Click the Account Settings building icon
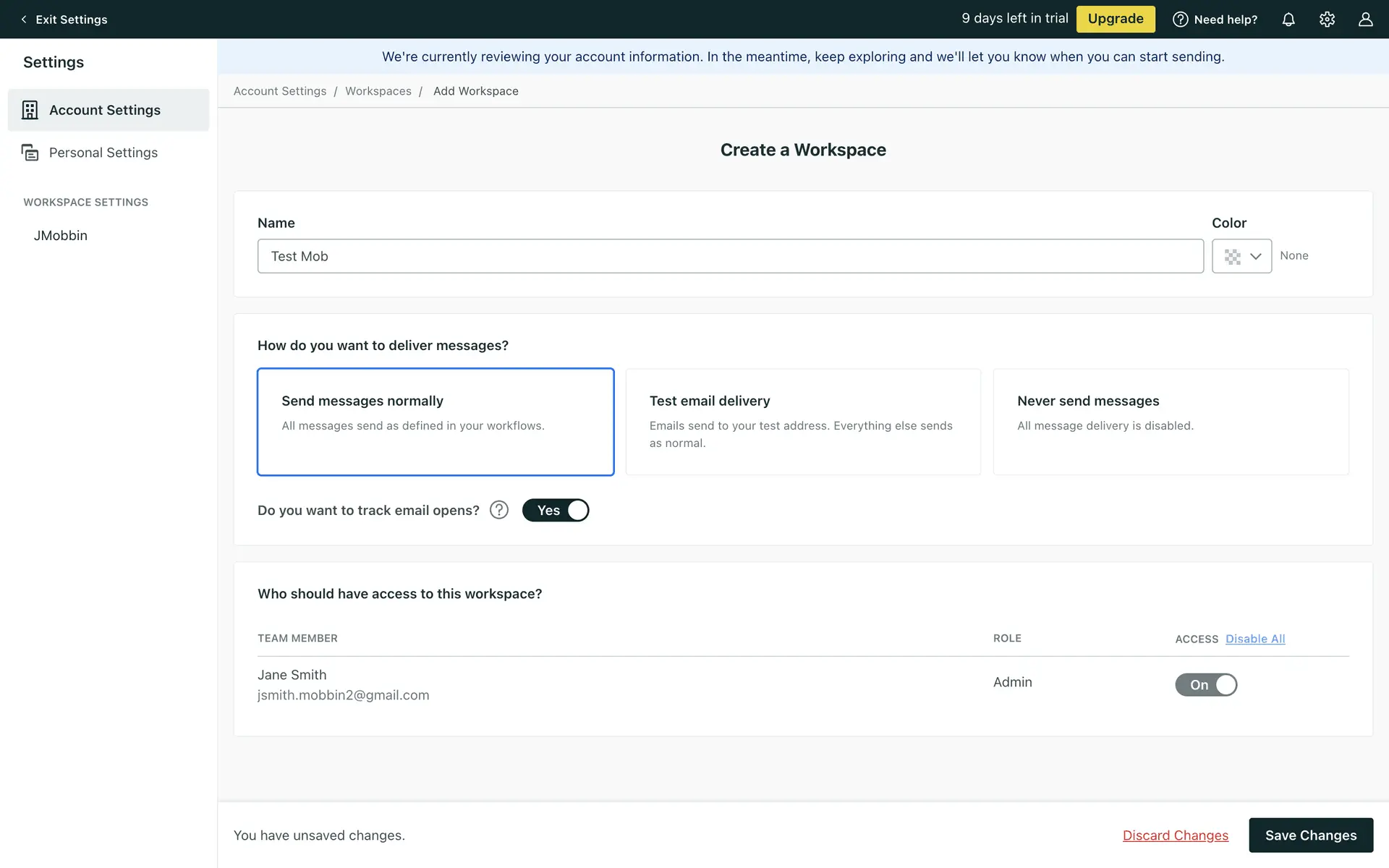Image resolution: width=1389 pixels, height=868 pixels. [30, 110]
